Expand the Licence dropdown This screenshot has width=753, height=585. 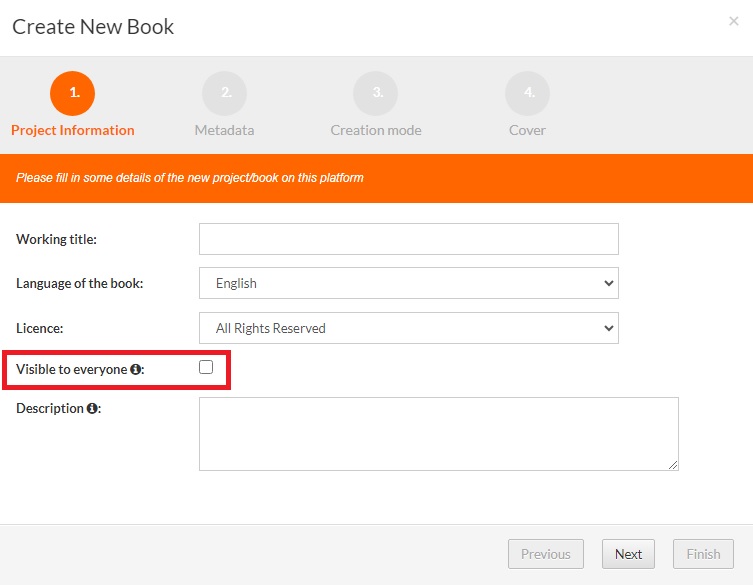[408, 328]
